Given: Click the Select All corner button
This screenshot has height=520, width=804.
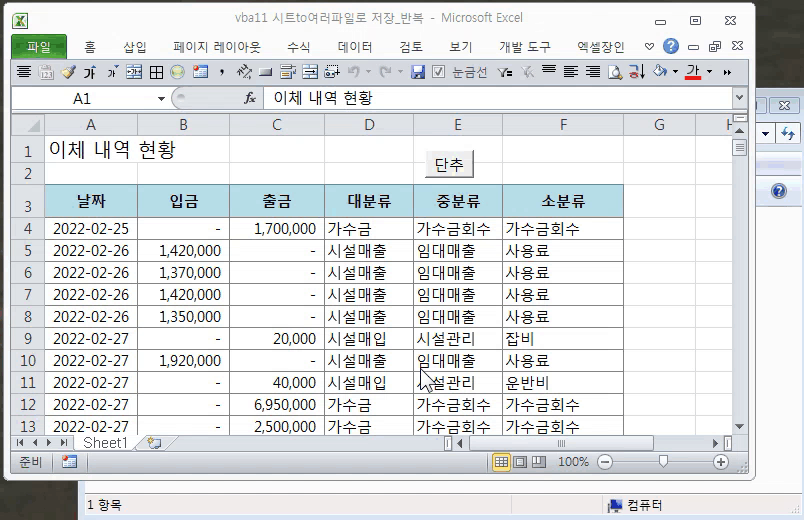Looking at the screenshot, I should [x=28, y=125].
